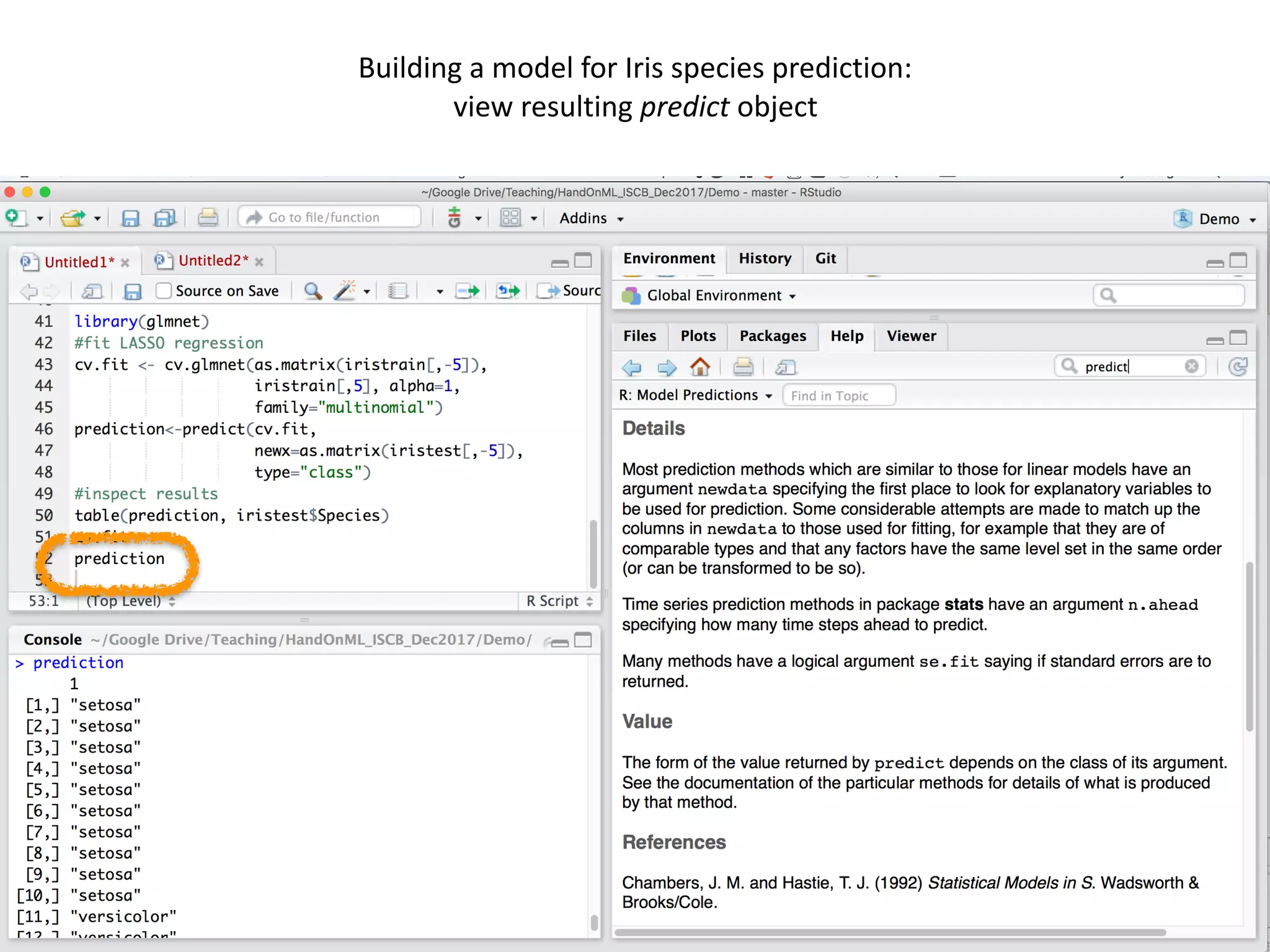Close the Untitled2 tab
The height and width of the screenshot is (952, 1270).
(x=259, y=262)
